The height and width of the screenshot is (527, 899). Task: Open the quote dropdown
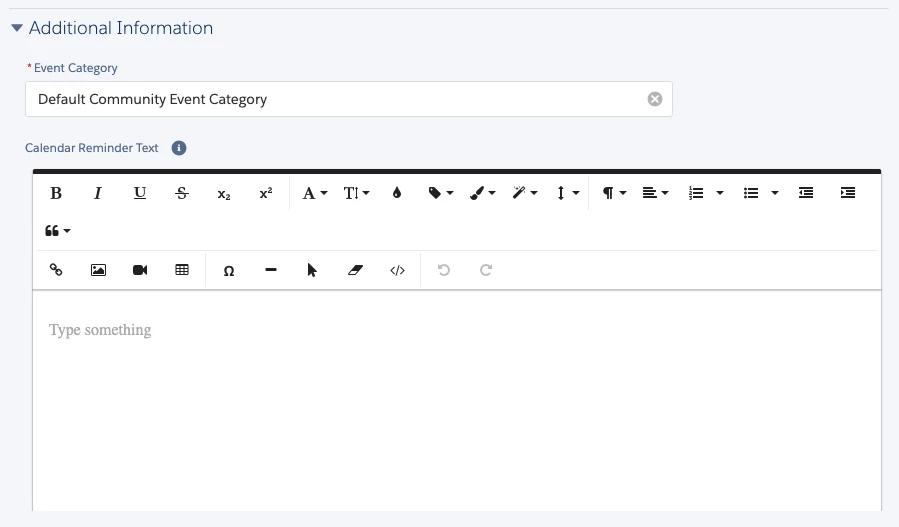click(x=57, y=231)
